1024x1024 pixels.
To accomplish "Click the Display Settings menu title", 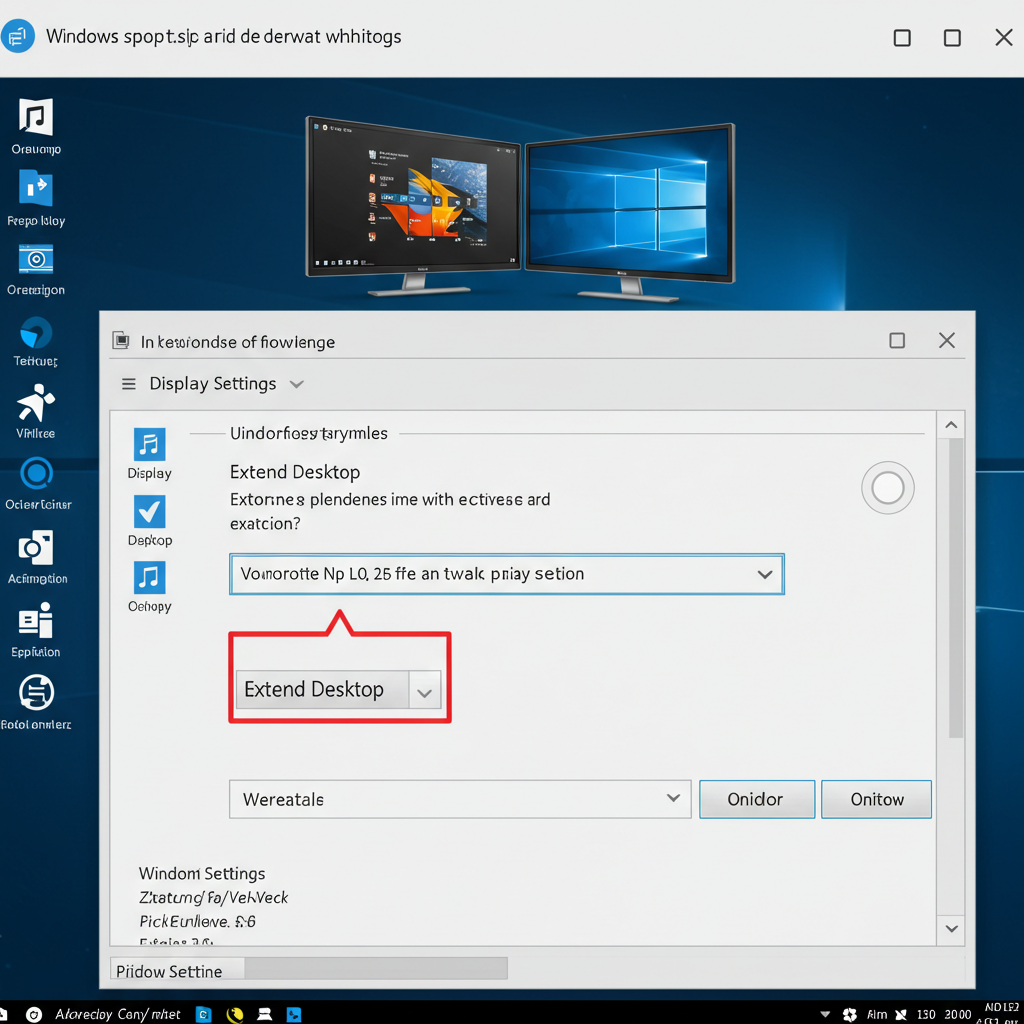I will click(x=213, y=383).
